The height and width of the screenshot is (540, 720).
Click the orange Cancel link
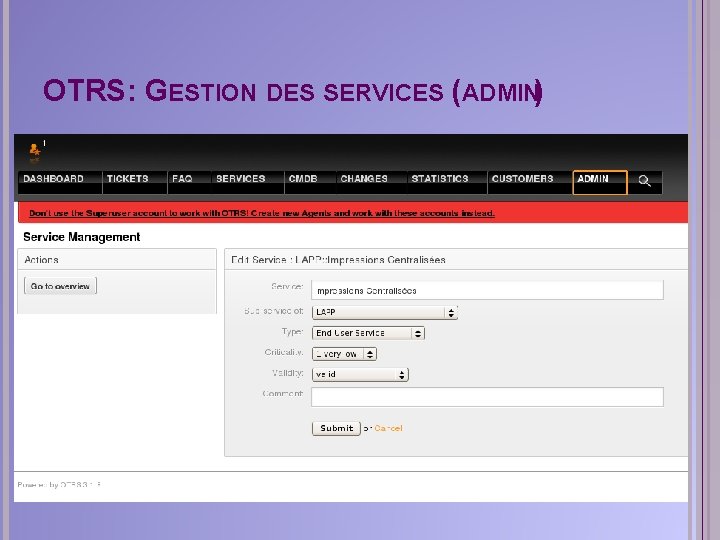388,428
